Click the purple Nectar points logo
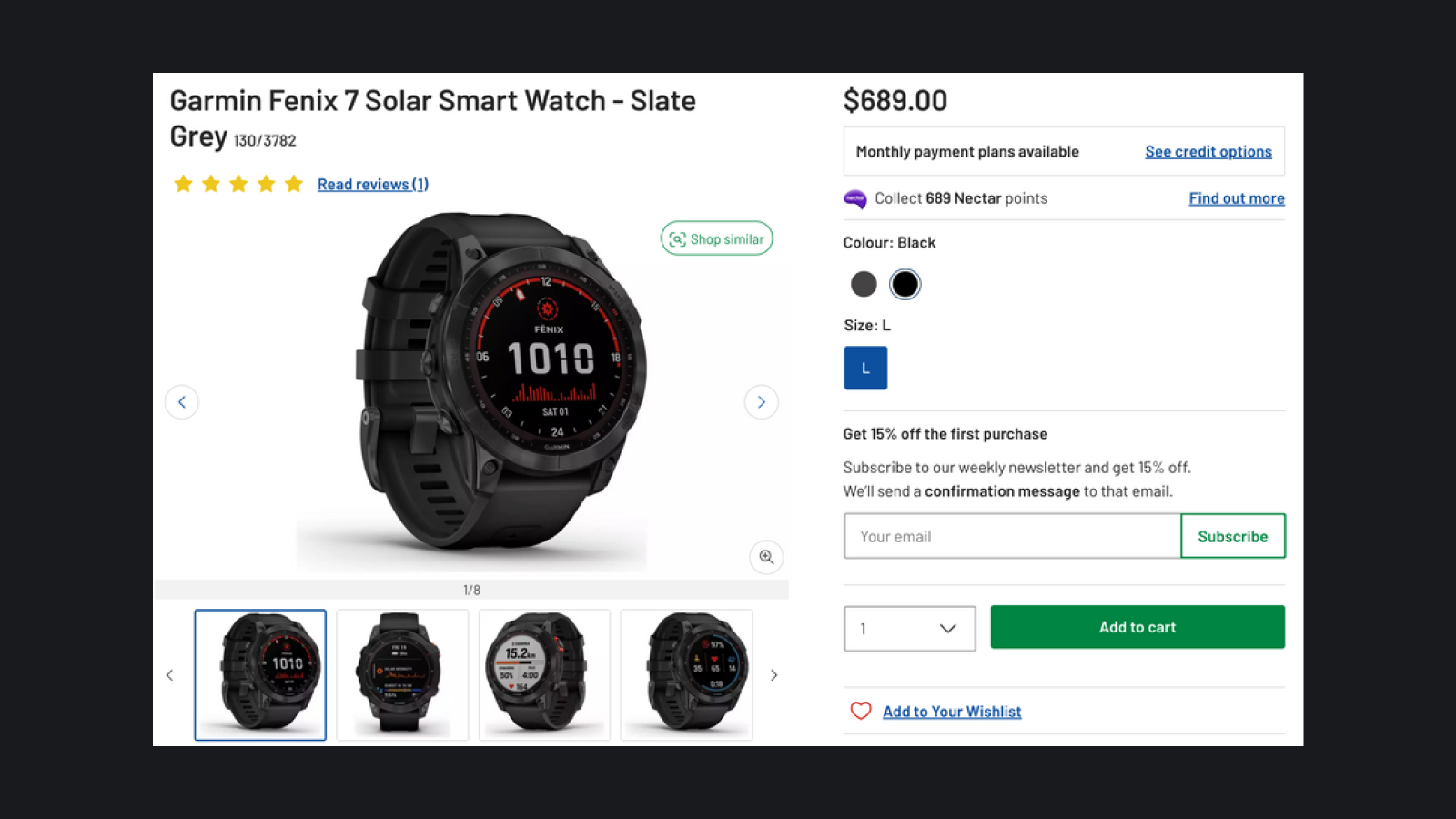 855,198
